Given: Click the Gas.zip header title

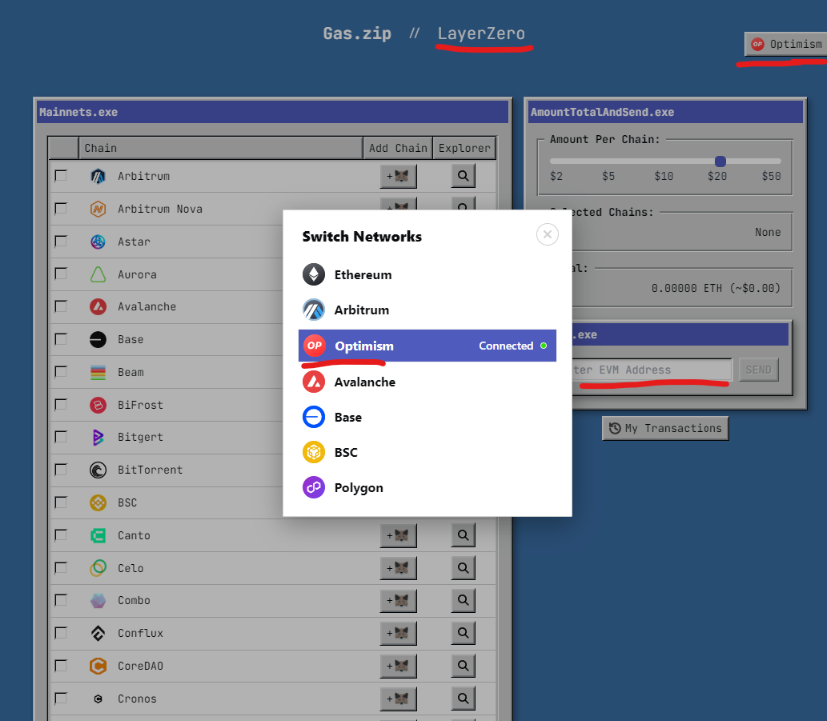Looking at the screenshot, I should click(357, 34).
